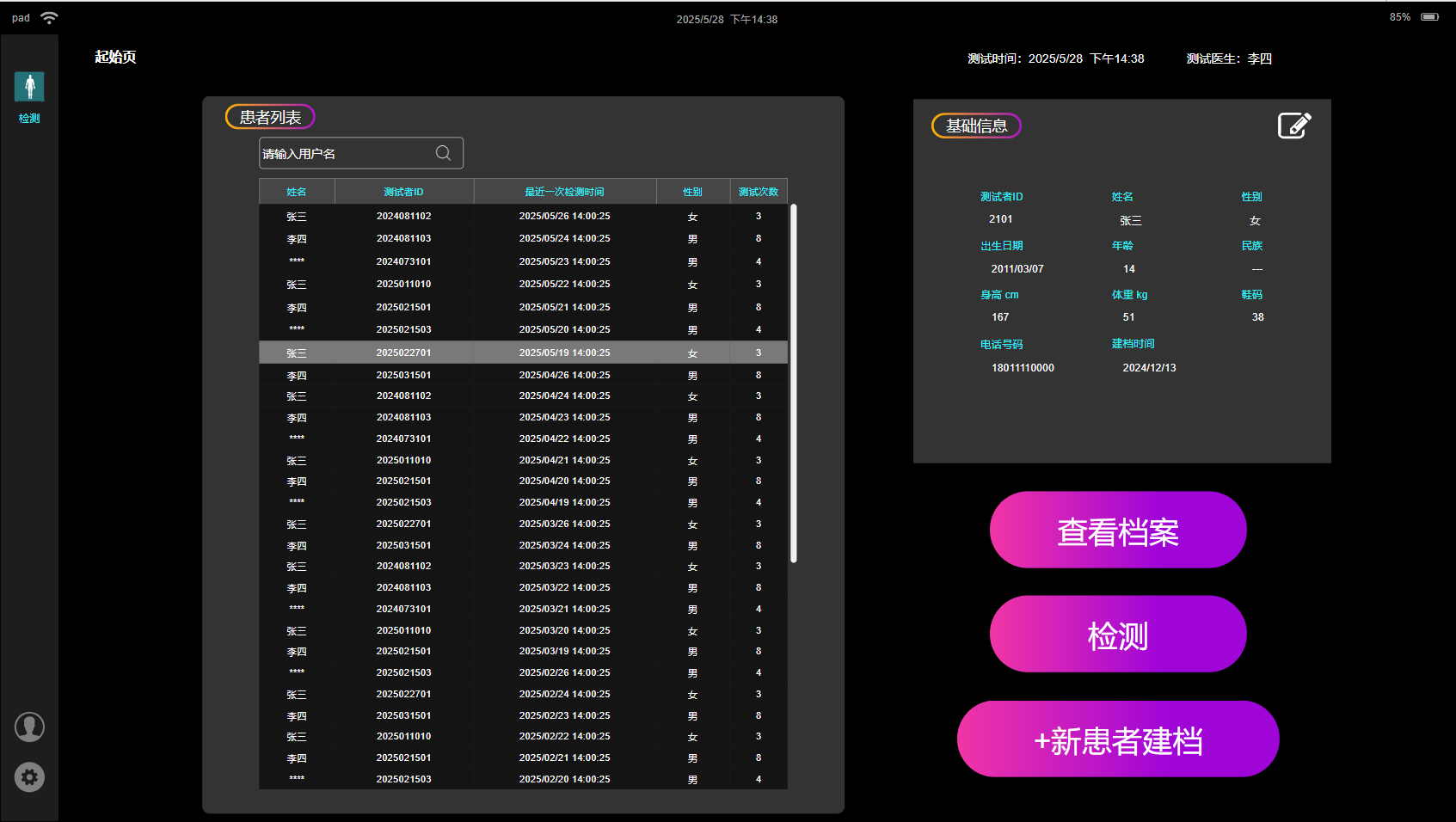Click the 最近一次检测时间 column header
The height and width of the screenshot is (822, 1456).
[564, 192]
